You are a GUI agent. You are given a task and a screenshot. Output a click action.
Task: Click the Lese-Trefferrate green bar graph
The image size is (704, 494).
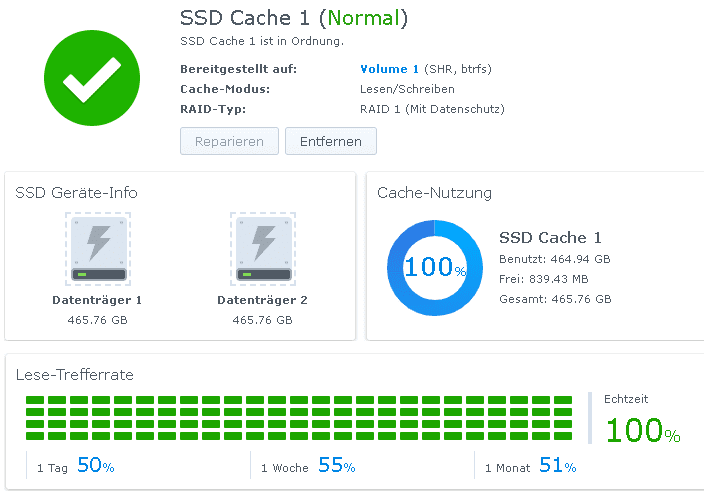pyautogui.click(x=298, y=418)
